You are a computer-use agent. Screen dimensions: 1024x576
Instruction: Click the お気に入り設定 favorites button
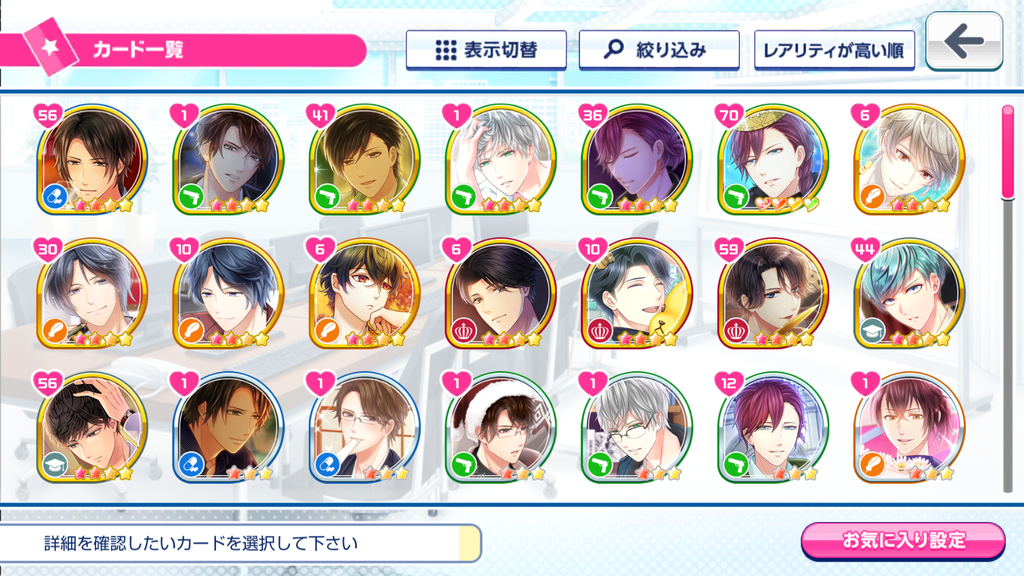pos(903,541)
